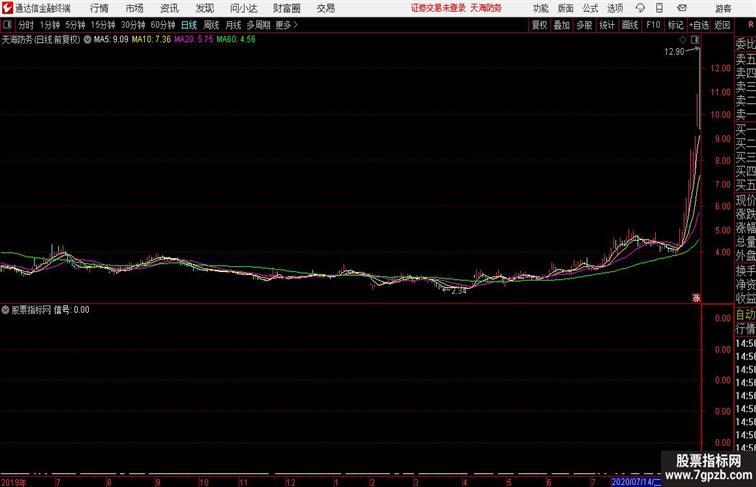
Task: Click the 12.90 high price label
Action: click(x=674, y=52)
